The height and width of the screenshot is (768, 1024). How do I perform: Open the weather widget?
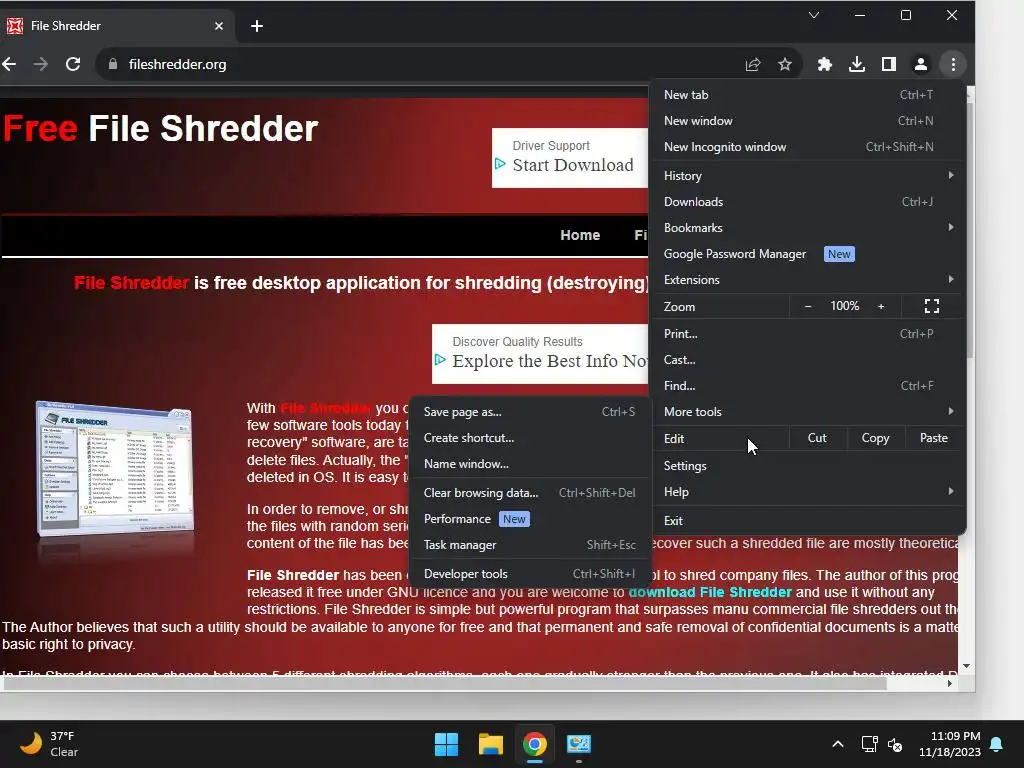click(49, 744)
